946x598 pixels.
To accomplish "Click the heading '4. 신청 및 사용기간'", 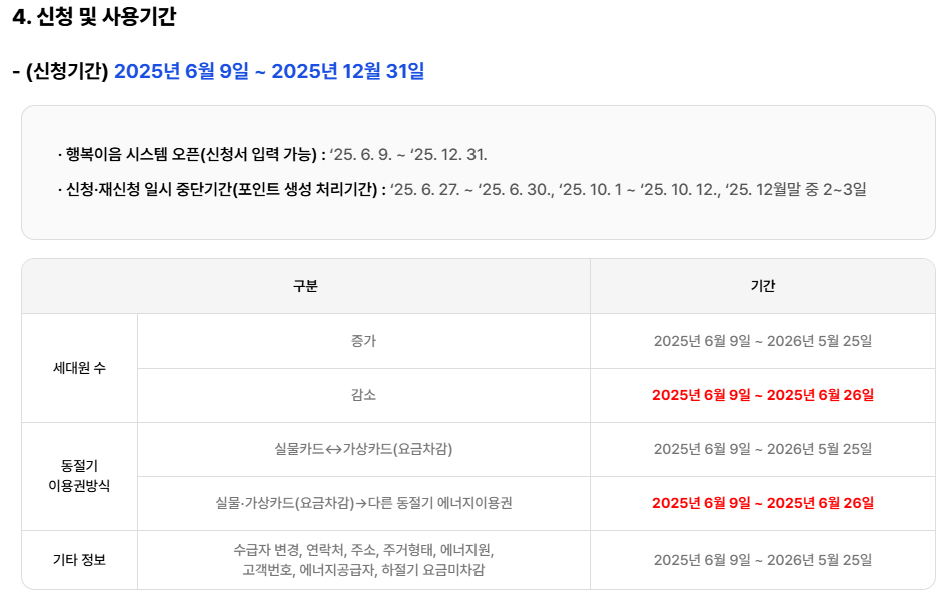I will [x=94, y=16].
